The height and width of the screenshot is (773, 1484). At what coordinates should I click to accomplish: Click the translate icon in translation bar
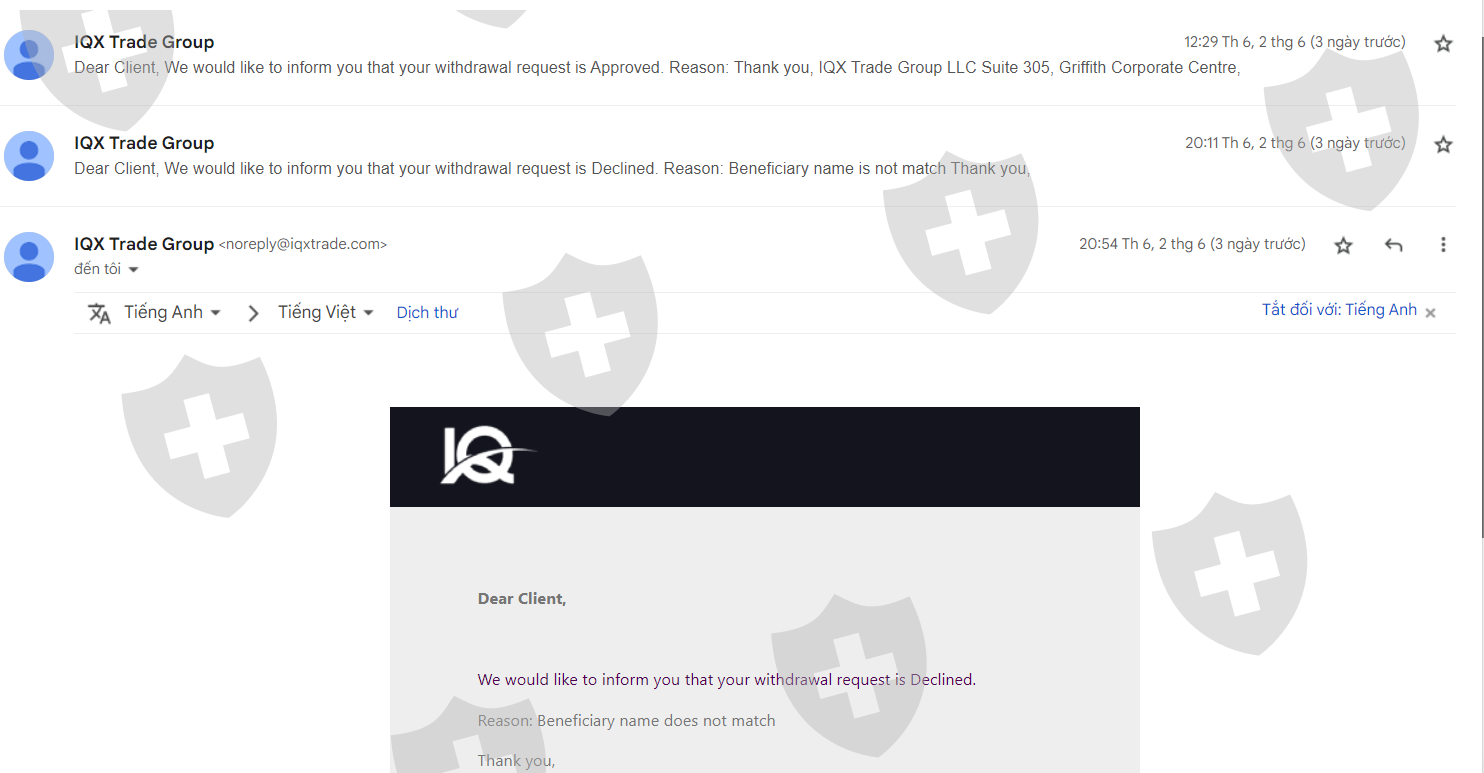pyautogui.click(x=99, y=313)
